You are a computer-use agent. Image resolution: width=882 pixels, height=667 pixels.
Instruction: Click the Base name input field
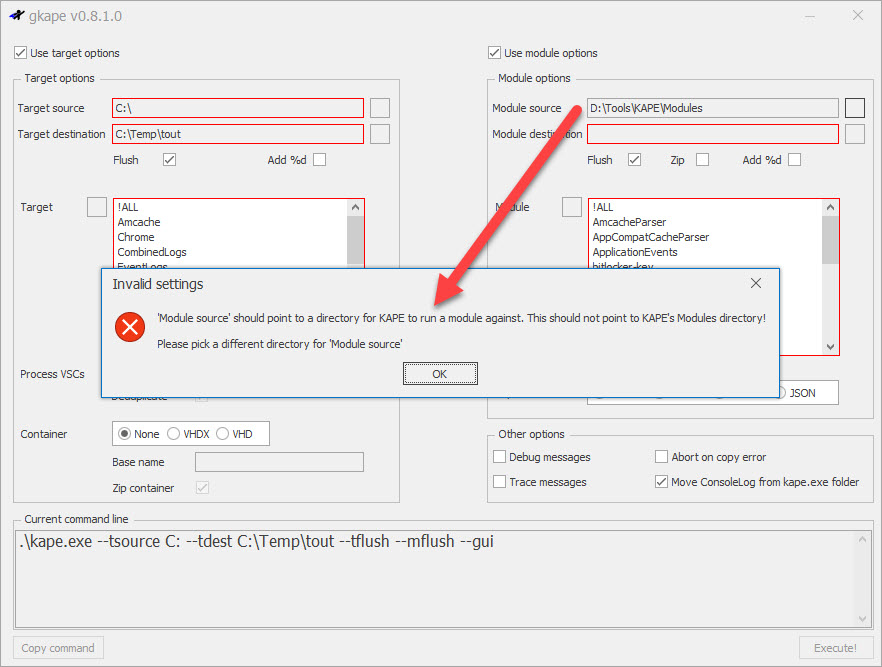click(x=279, y=462)
